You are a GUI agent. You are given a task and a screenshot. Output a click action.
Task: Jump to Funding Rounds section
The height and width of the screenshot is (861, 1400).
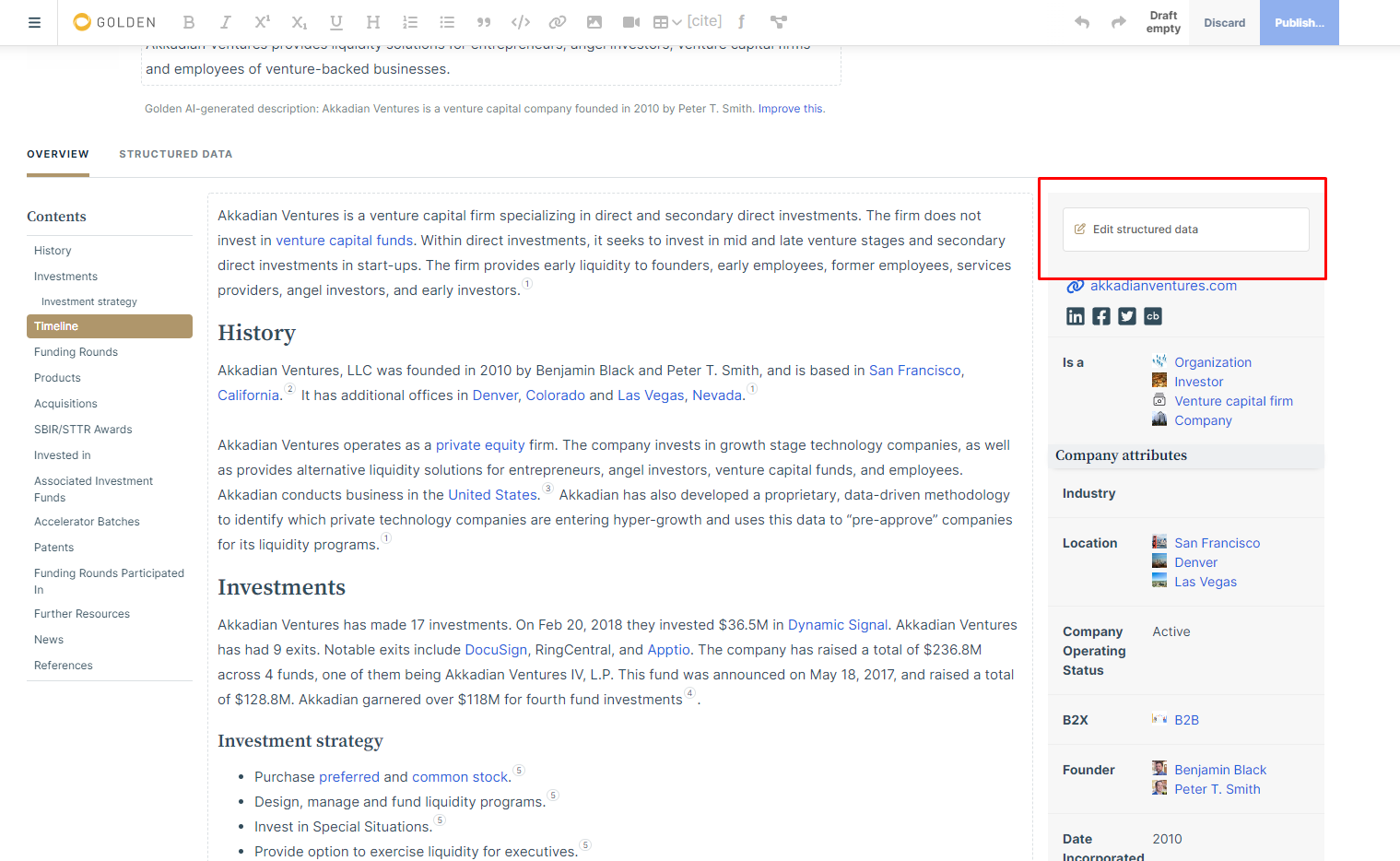pos(76,352)
